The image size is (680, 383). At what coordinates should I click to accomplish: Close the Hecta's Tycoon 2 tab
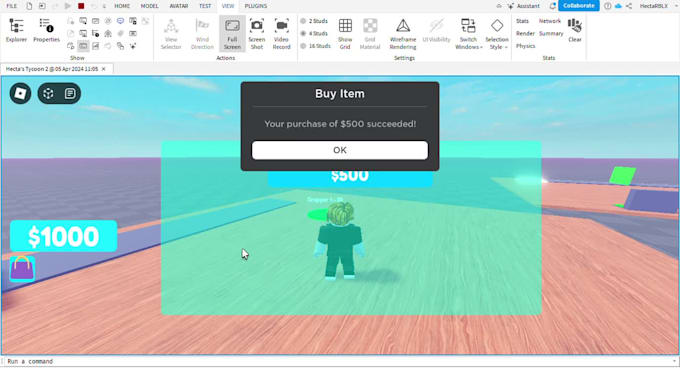(104, 69)
